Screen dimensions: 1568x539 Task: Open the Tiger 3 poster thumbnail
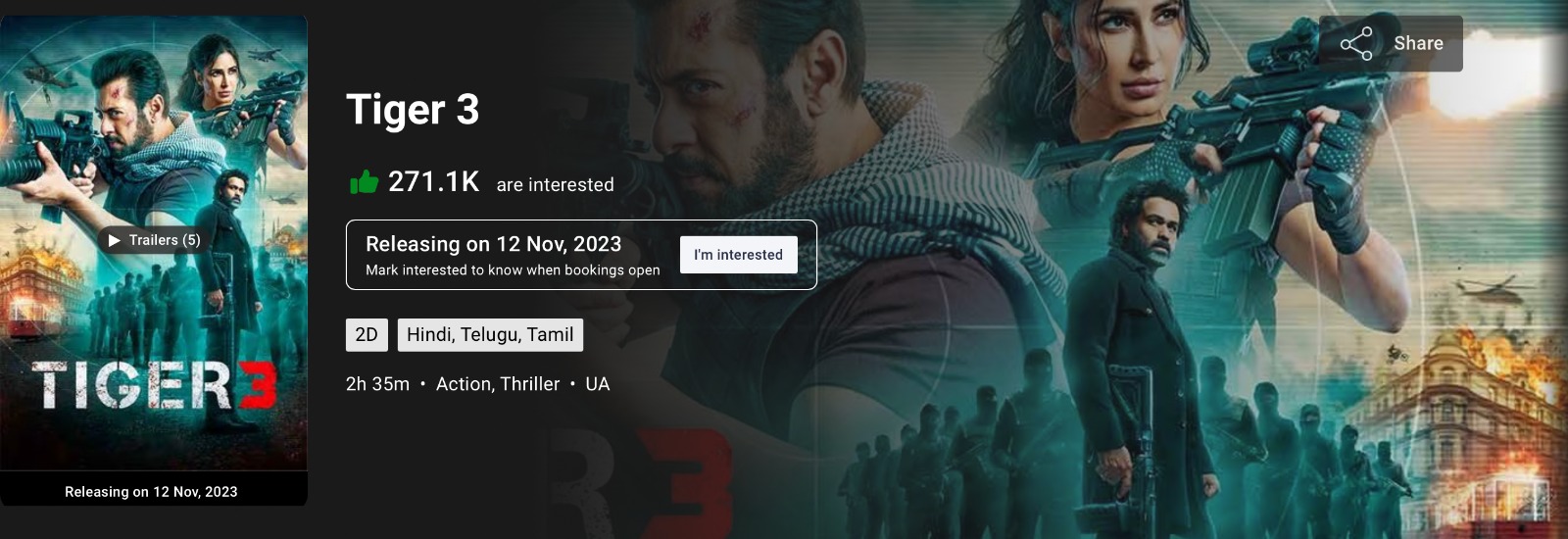pos(154,243)
